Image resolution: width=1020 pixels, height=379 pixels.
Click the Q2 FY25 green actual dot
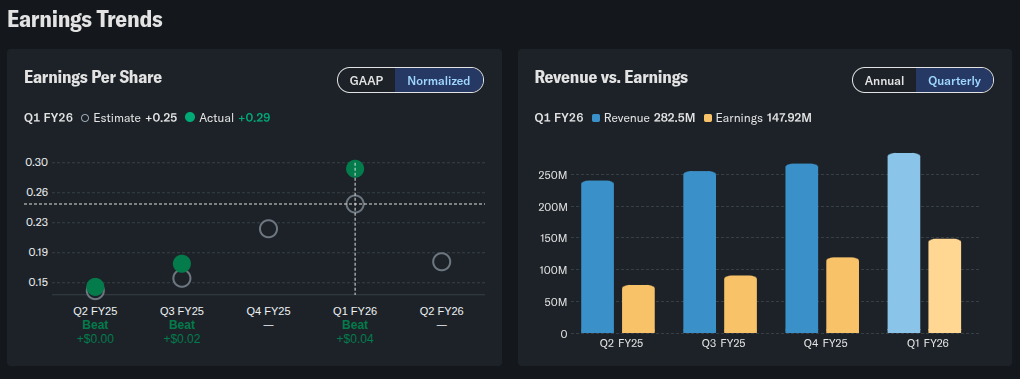pos(95,286)
